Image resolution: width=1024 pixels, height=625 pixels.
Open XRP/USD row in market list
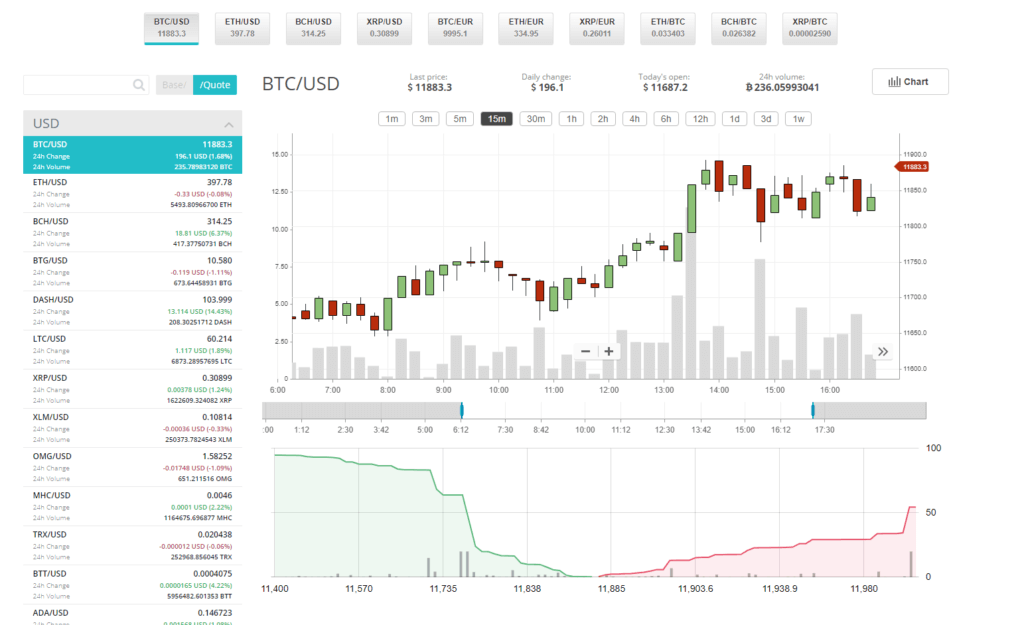[133, 389]
